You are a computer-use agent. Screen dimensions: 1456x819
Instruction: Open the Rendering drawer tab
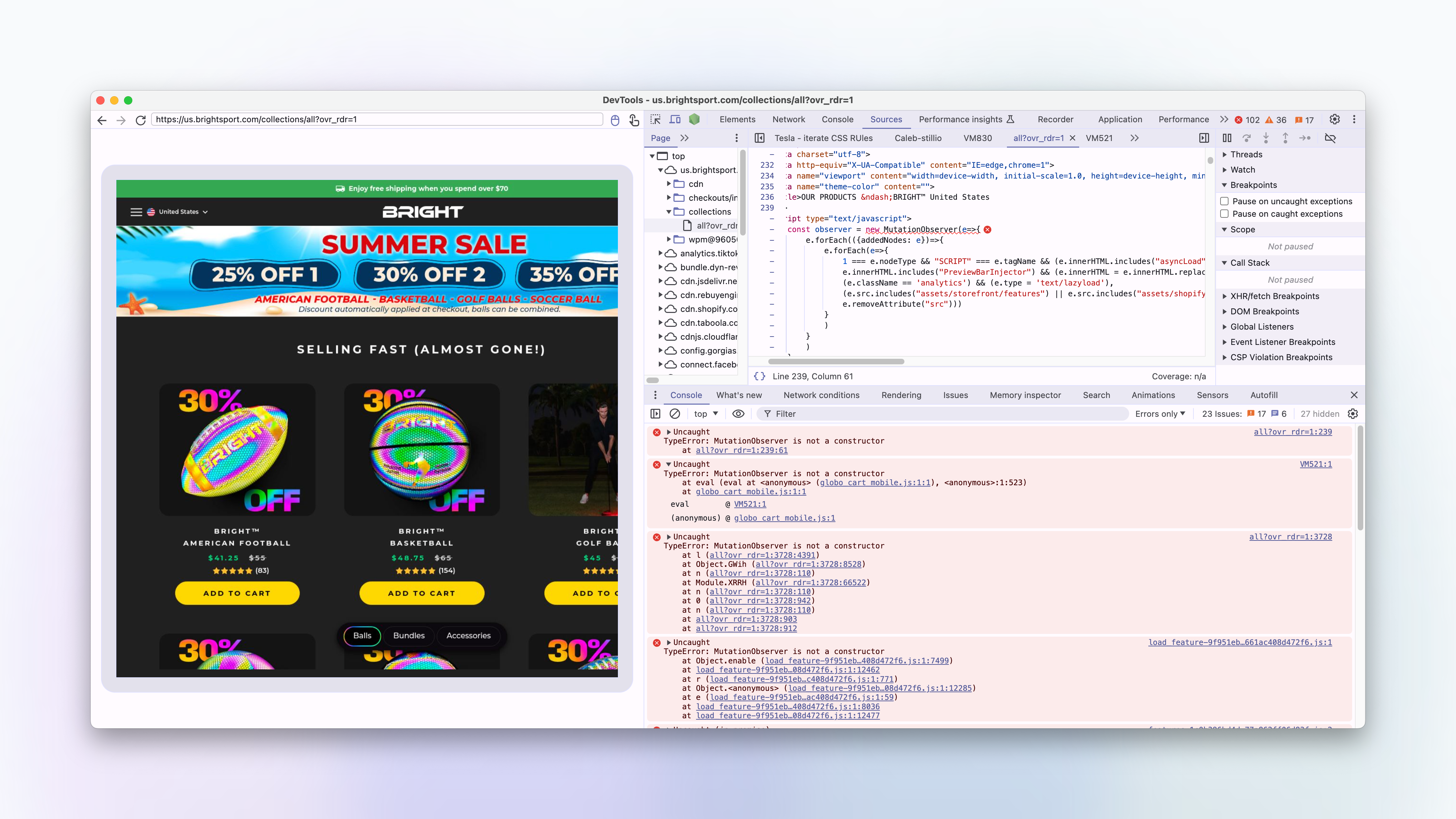pos(901,395)
